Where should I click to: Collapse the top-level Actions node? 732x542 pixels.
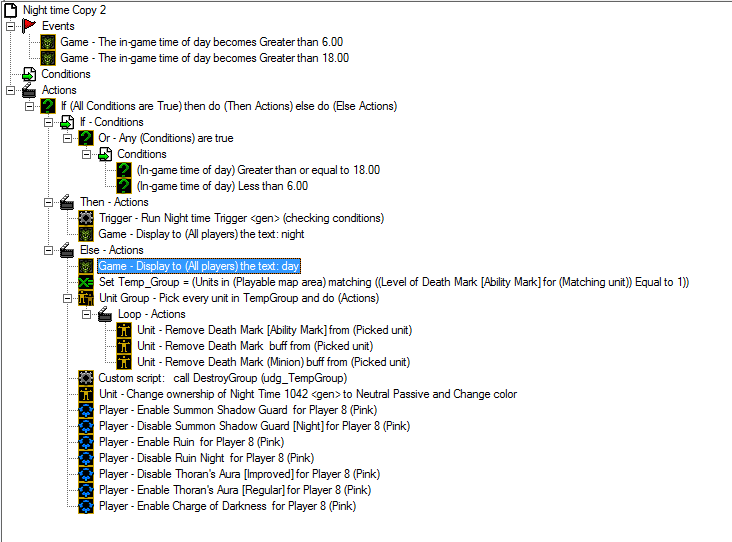click(10, 91)
